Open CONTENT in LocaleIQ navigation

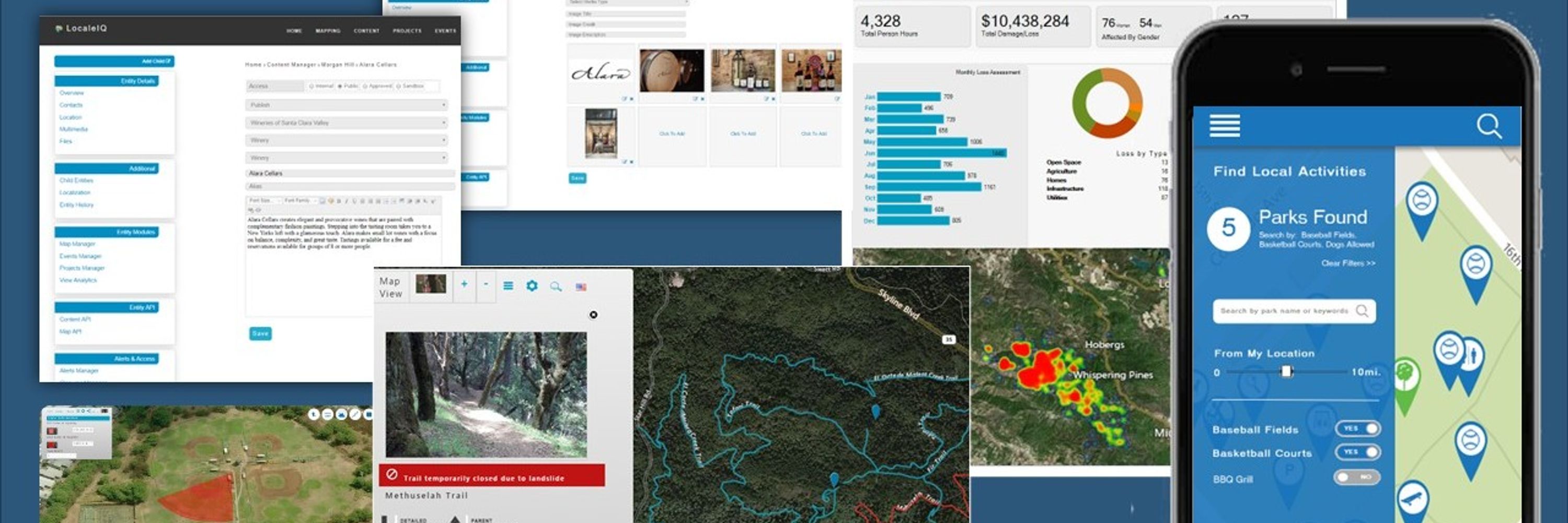366,30
